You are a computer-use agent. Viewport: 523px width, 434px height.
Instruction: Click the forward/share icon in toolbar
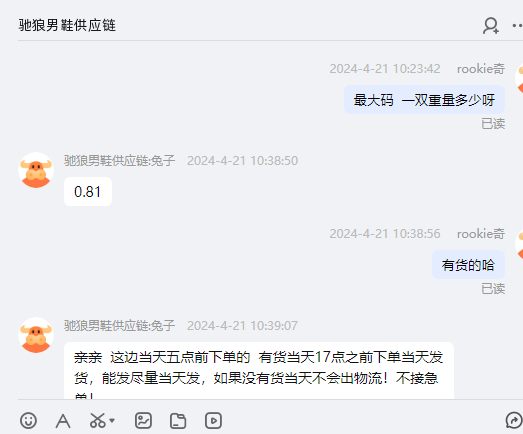[x=514, y=420]
